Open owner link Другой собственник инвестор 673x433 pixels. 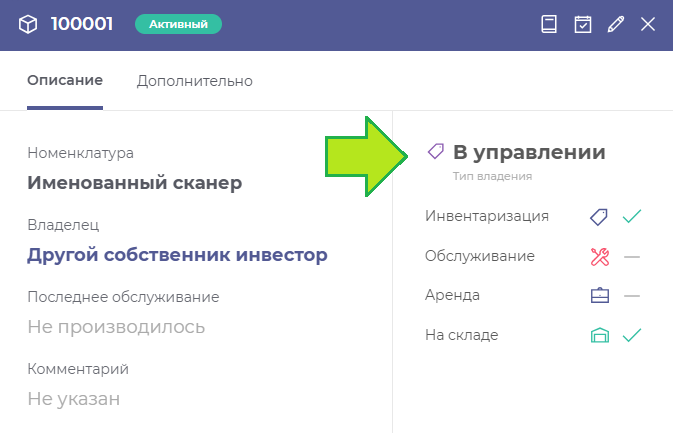(177, 255)
